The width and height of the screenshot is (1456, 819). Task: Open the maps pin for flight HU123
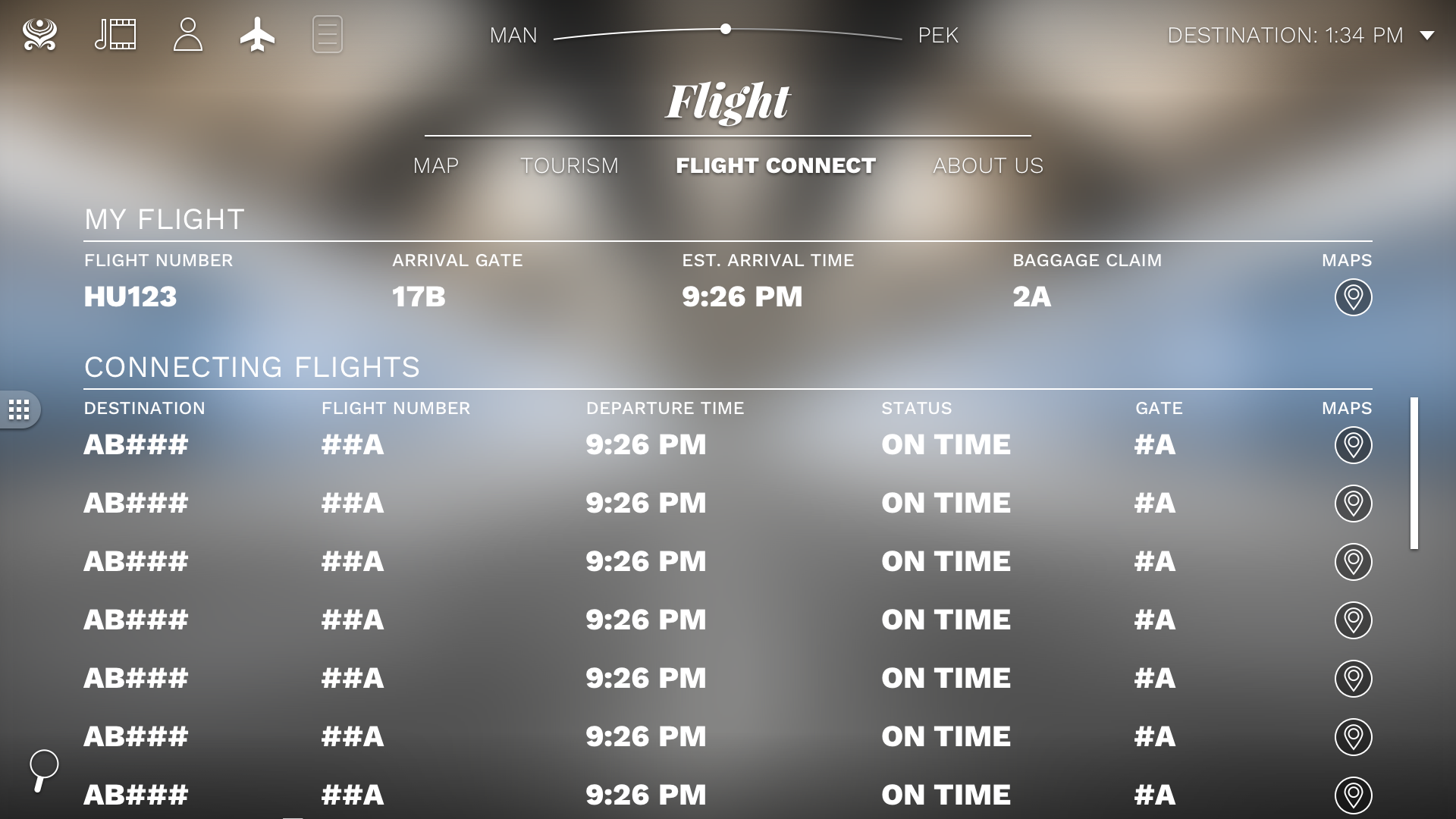1353,297
